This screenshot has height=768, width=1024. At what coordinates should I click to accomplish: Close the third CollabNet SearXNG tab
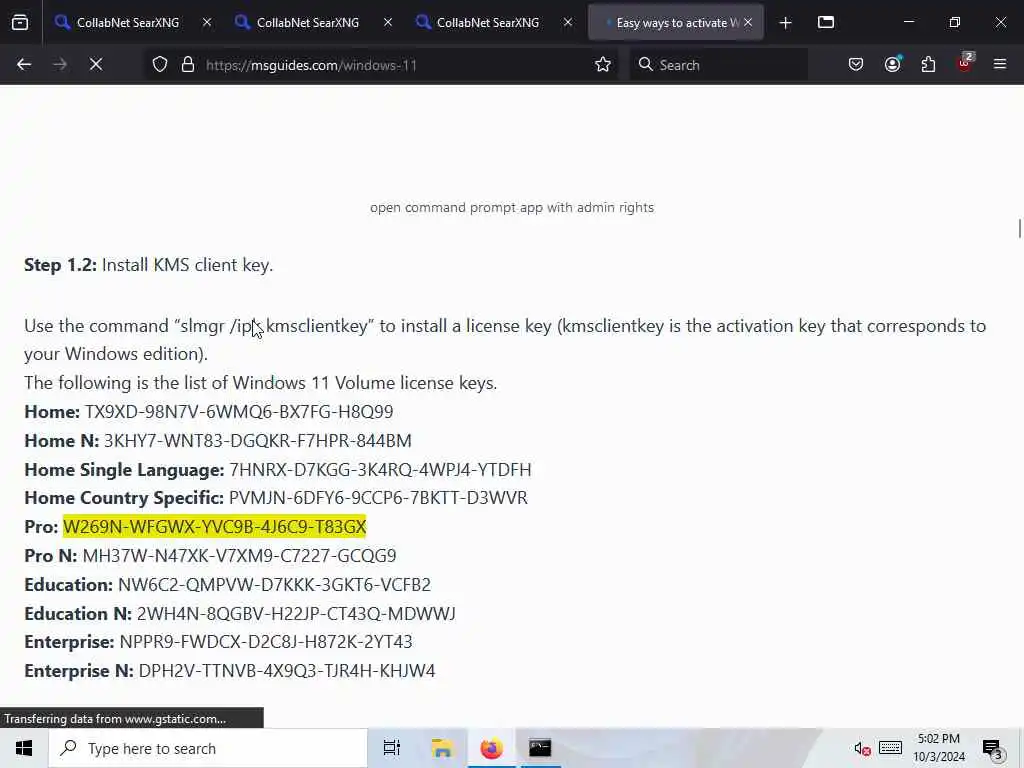coord(568,22)
